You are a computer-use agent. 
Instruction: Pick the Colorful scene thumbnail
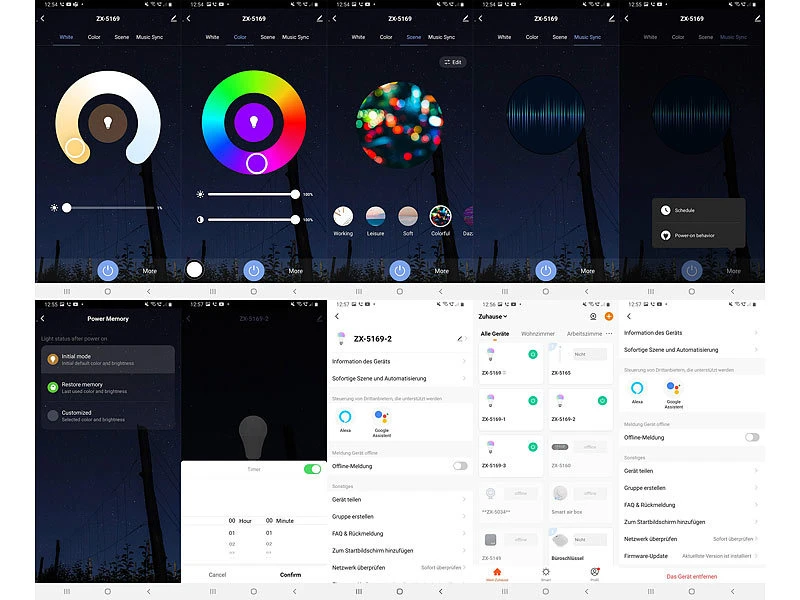[x=440, y=216]
